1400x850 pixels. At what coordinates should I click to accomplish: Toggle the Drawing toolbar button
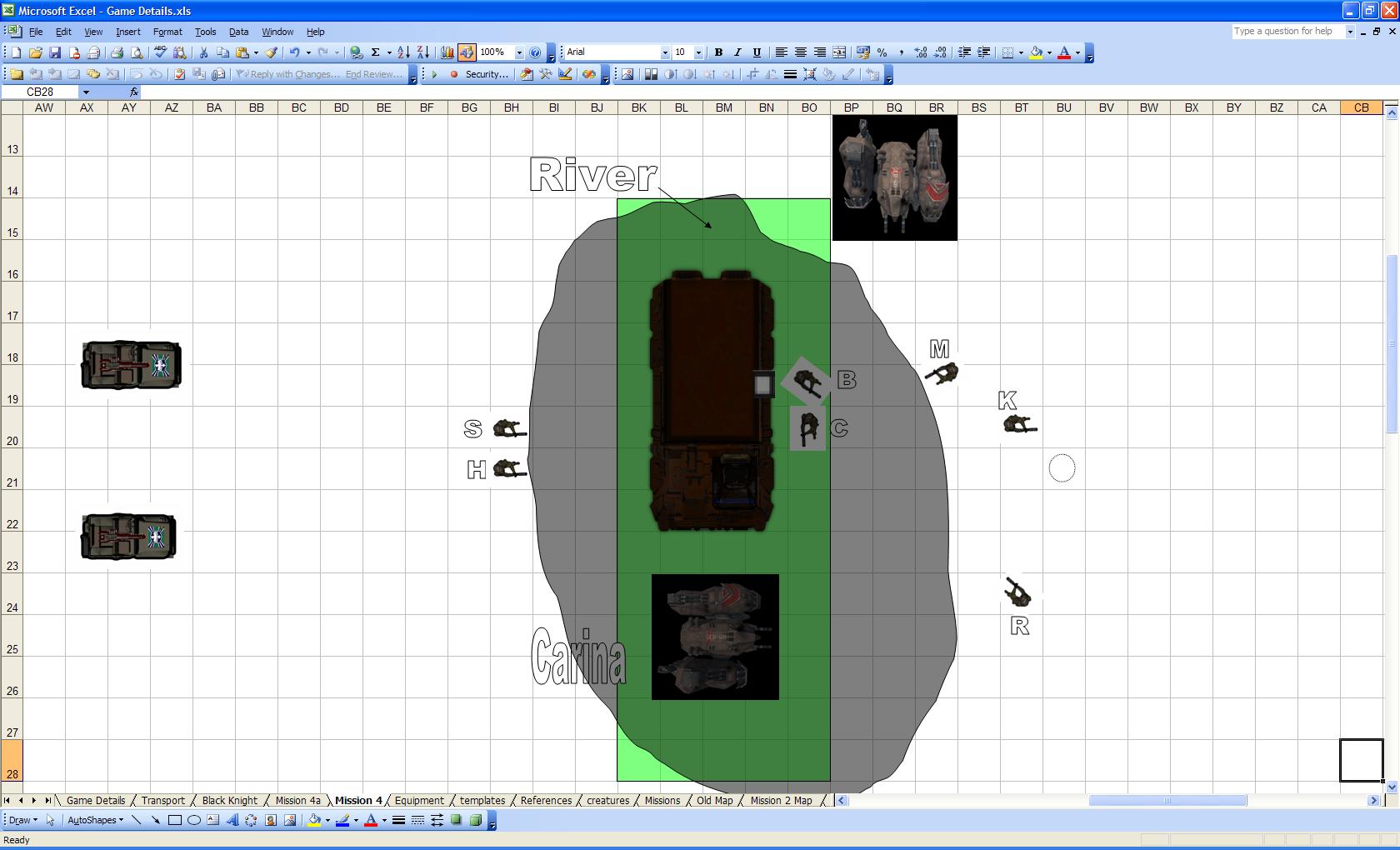click(467, 52)
